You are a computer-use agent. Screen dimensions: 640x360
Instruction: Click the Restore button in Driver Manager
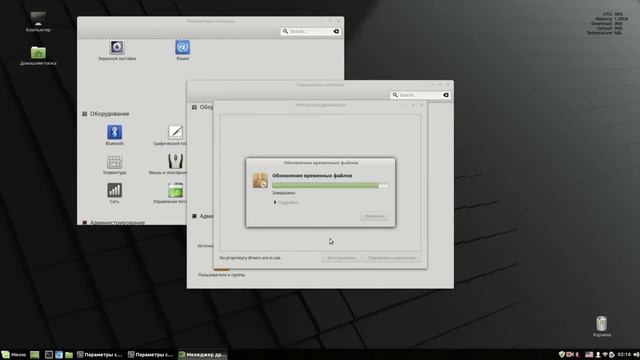coord(341,258)
